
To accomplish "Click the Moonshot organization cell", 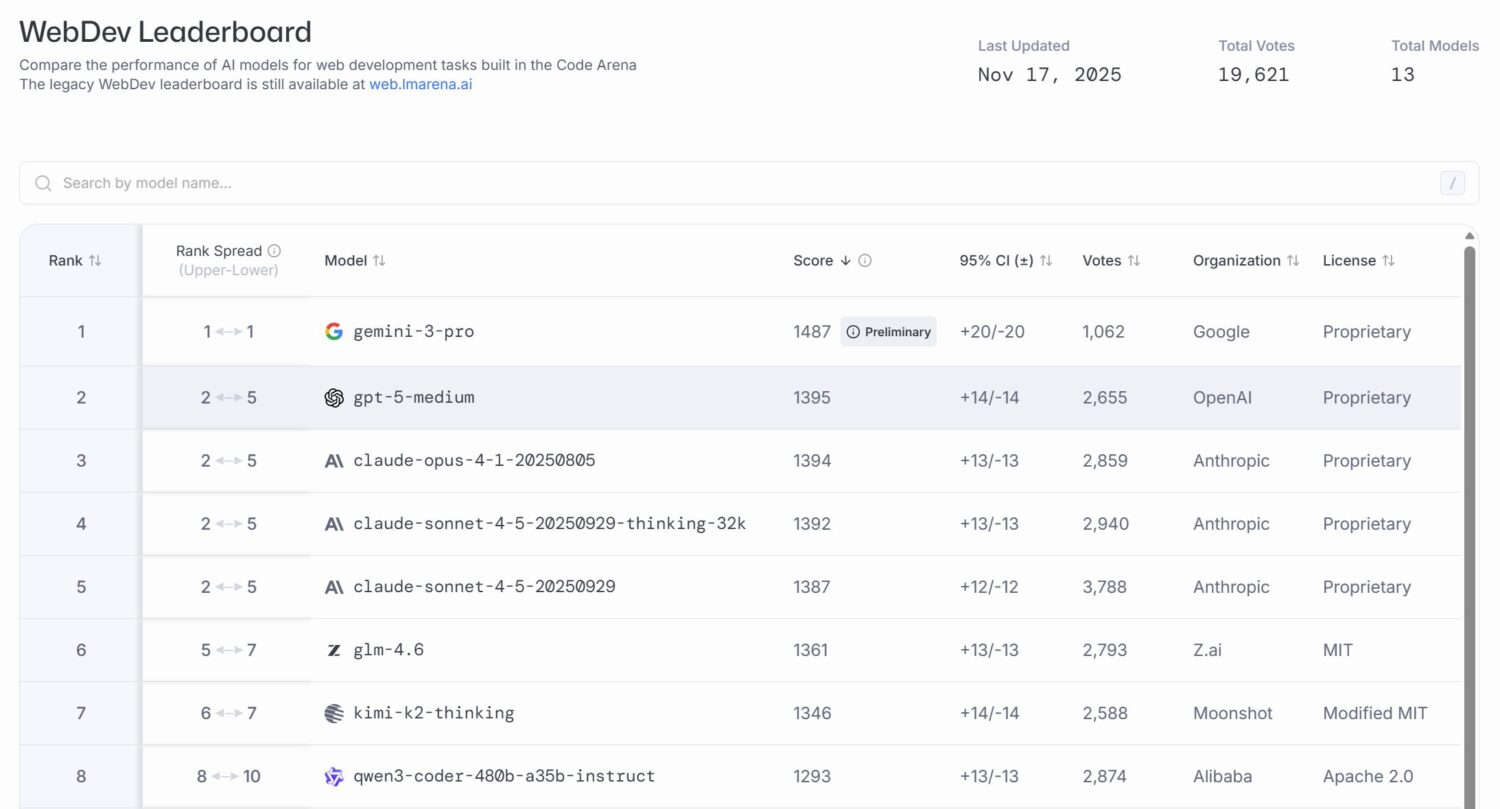I will pyautogui.click(x=1233, y=713).
